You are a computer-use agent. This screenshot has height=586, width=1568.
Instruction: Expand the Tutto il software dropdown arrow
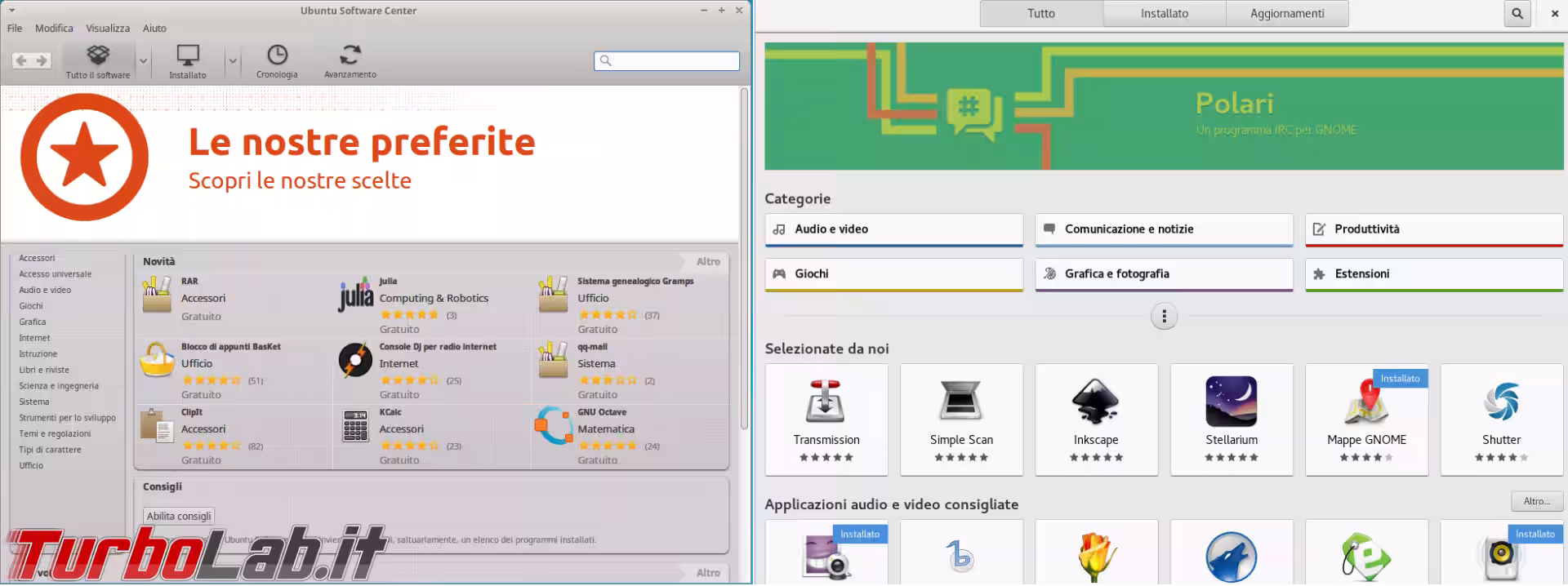pyautogui.click(x=144, y=61)
